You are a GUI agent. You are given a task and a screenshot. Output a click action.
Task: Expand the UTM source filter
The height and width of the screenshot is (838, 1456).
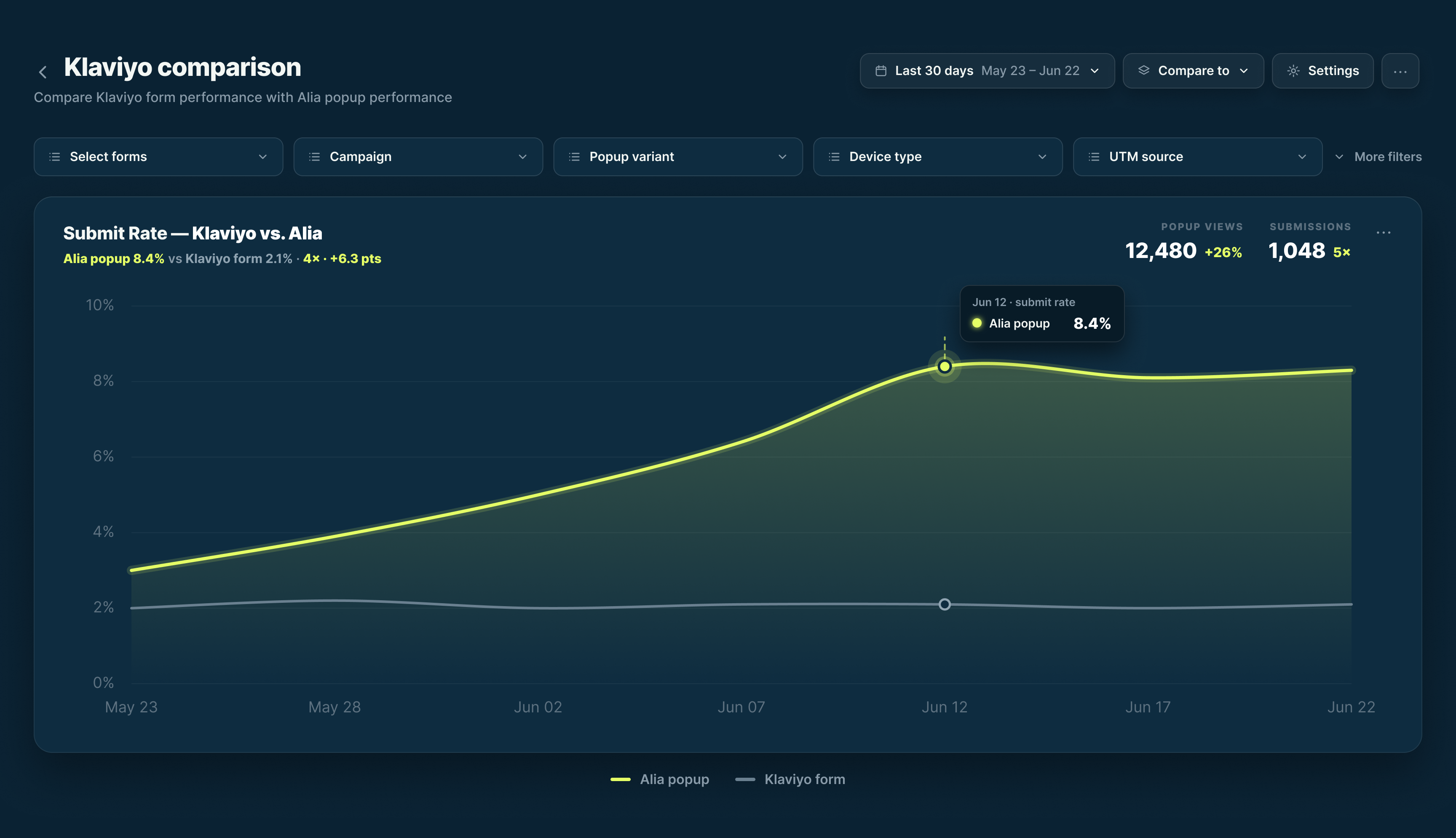coord(1198,156)
